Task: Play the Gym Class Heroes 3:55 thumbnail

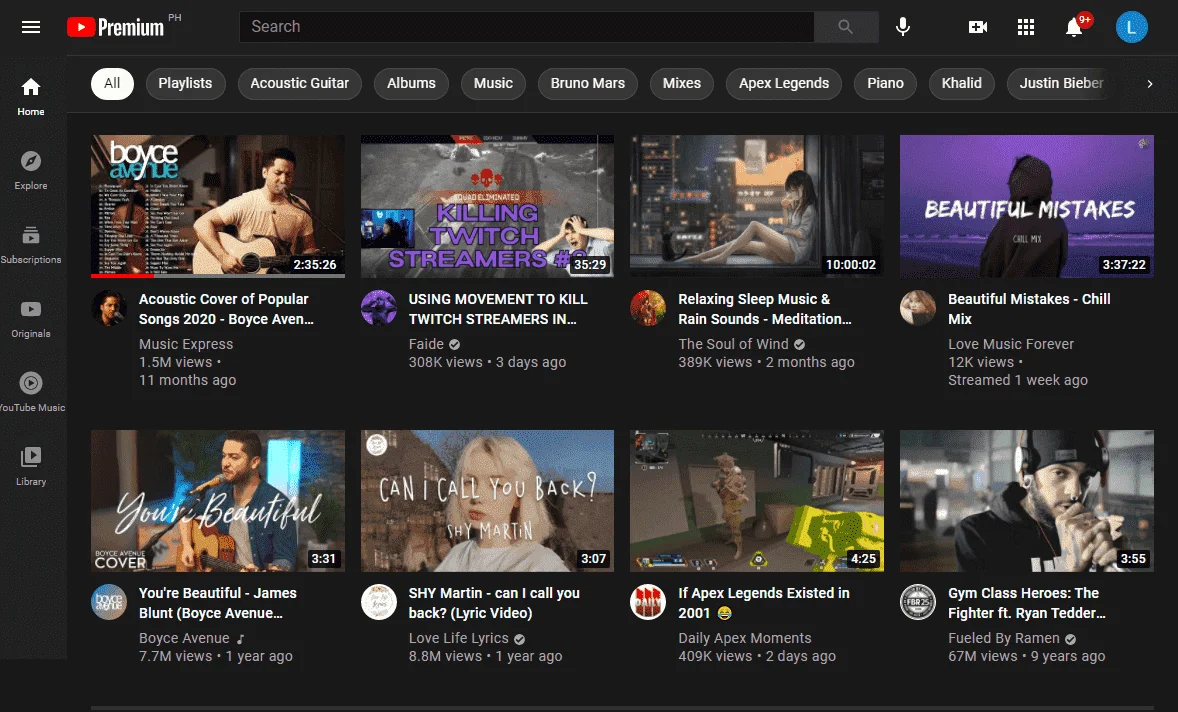Action: point(1027,501)
